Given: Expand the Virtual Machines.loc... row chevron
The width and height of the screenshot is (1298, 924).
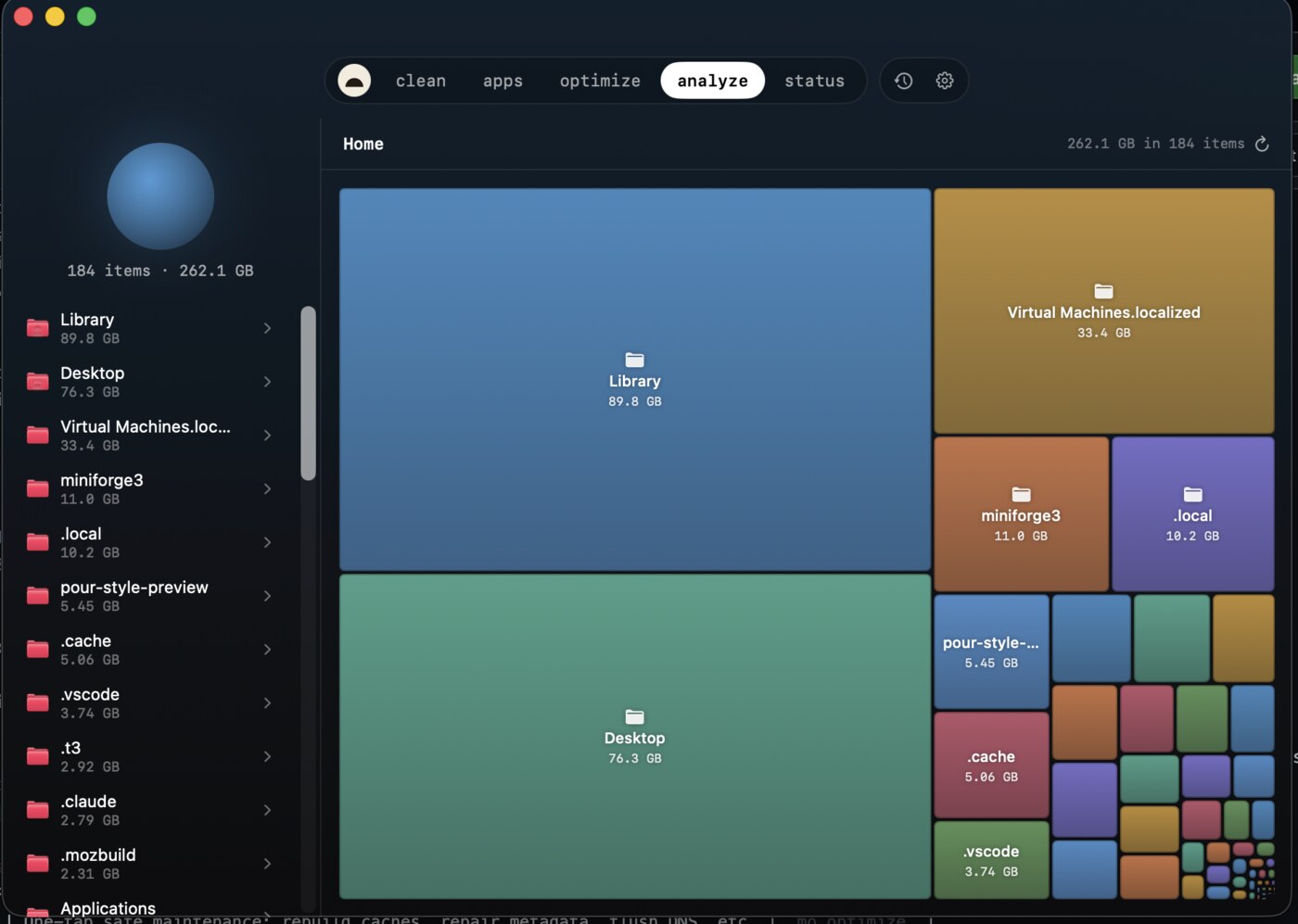Looking at the screenshot, I should coord(267,436).
